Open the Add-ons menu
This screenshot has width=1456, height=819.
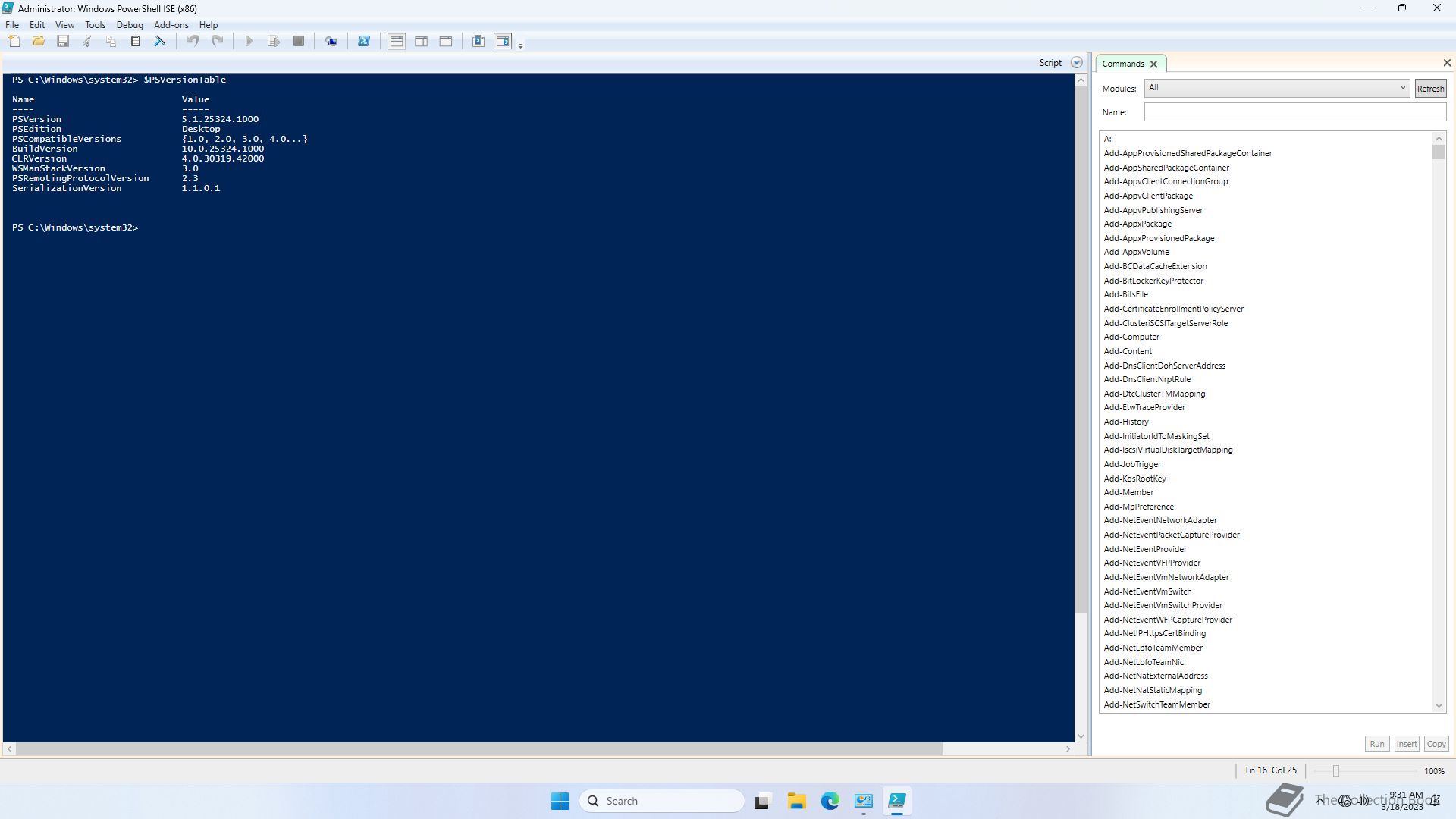171,25
